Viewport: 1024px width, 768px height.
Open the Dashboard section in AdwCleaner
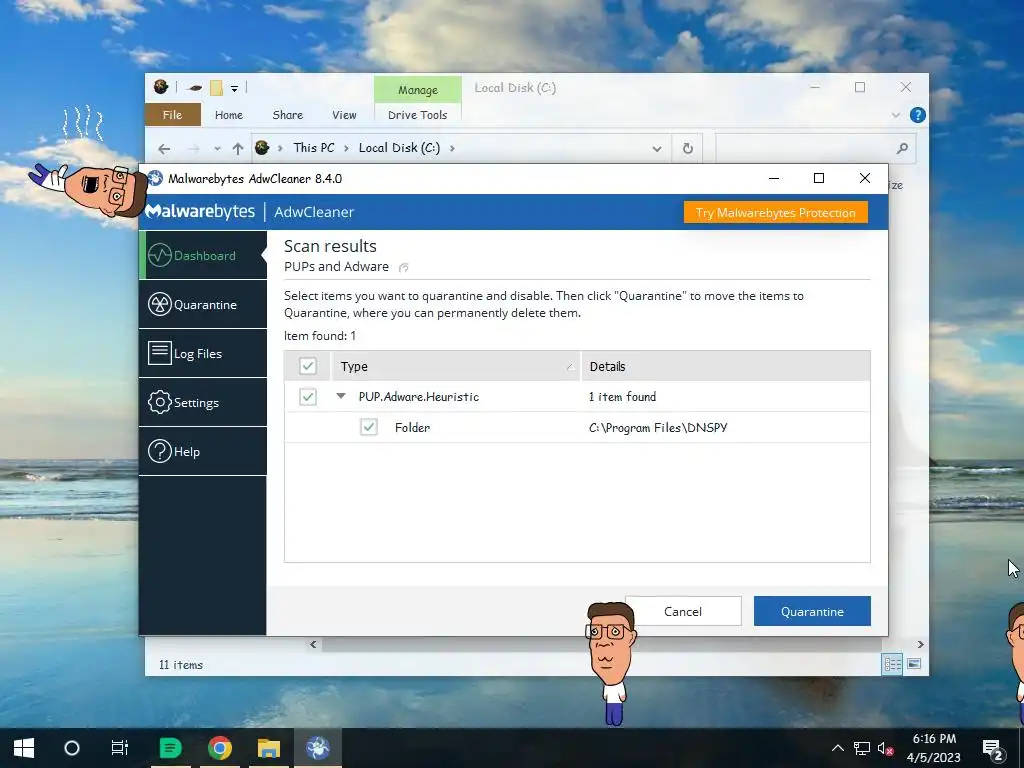(x=203, y=255)
